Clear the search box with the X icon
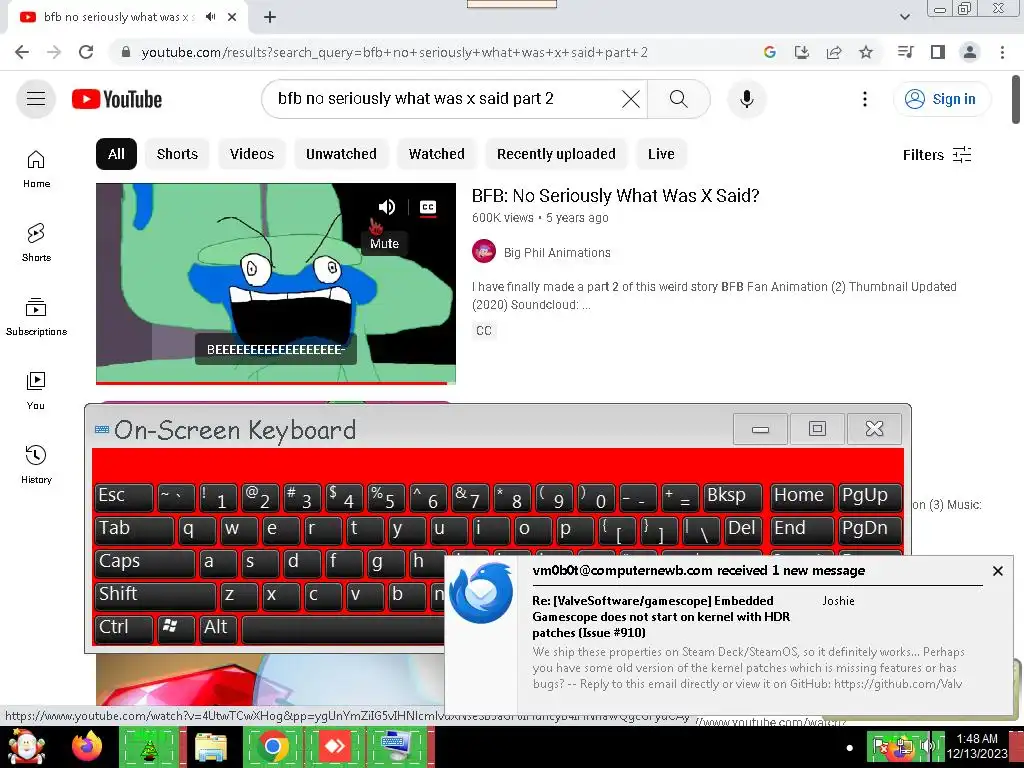This screenshot has width=1024, height=768. pyautogui.click(x=630, y=99)
